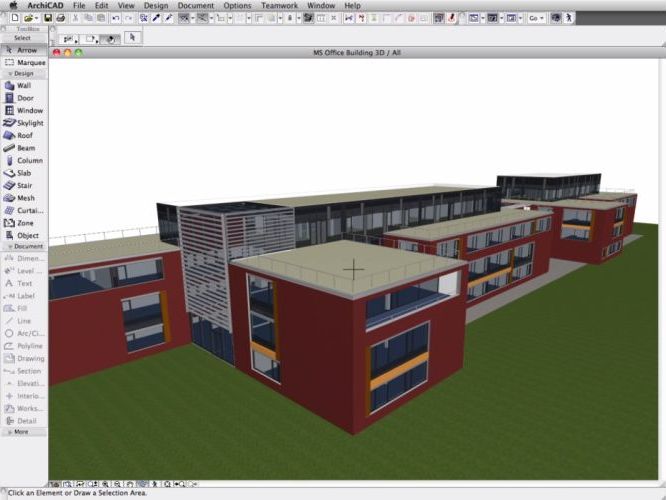The image size is (666, 500).
Task: Click the walking figure 3D explore icon
Action: click(x=569, y=18)
